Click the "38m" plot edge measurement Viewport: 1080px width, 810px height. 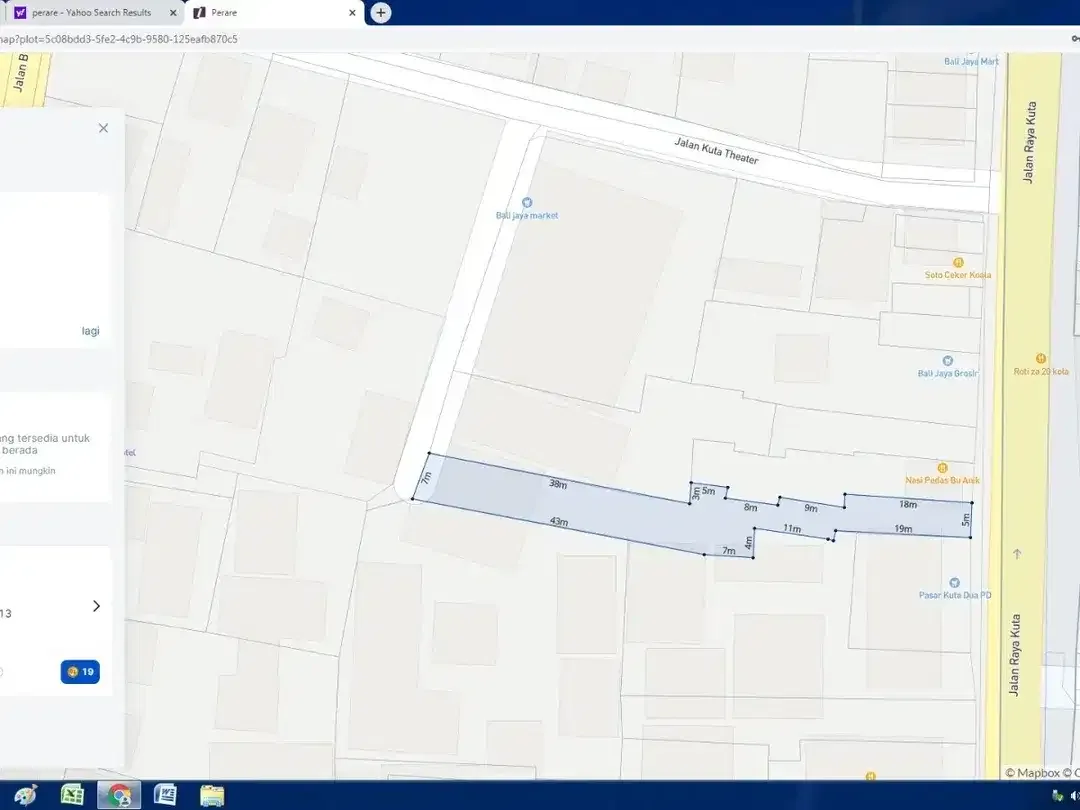point(558,484)
